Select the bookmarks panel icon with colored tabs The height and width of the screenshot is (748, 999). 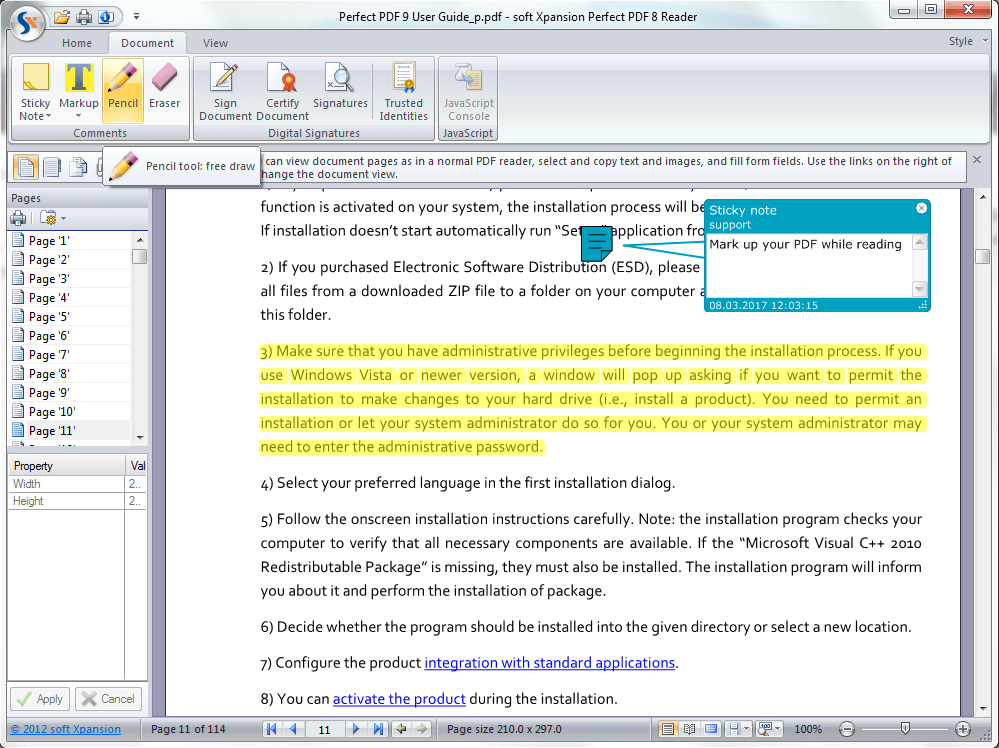[52, 167]
